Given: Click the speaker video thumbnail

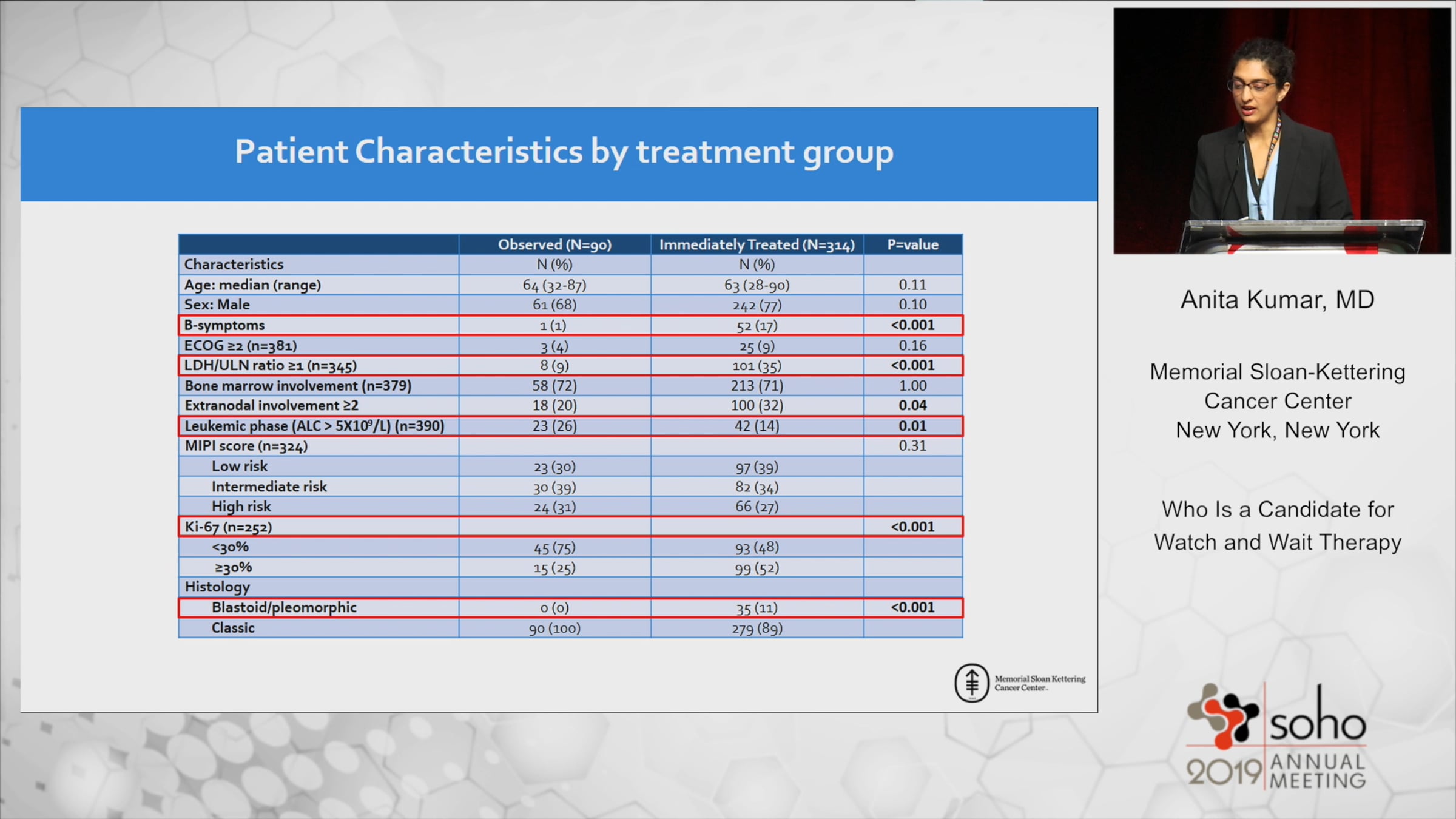Looking at the screenshot, I should (x=1281, y=130).
